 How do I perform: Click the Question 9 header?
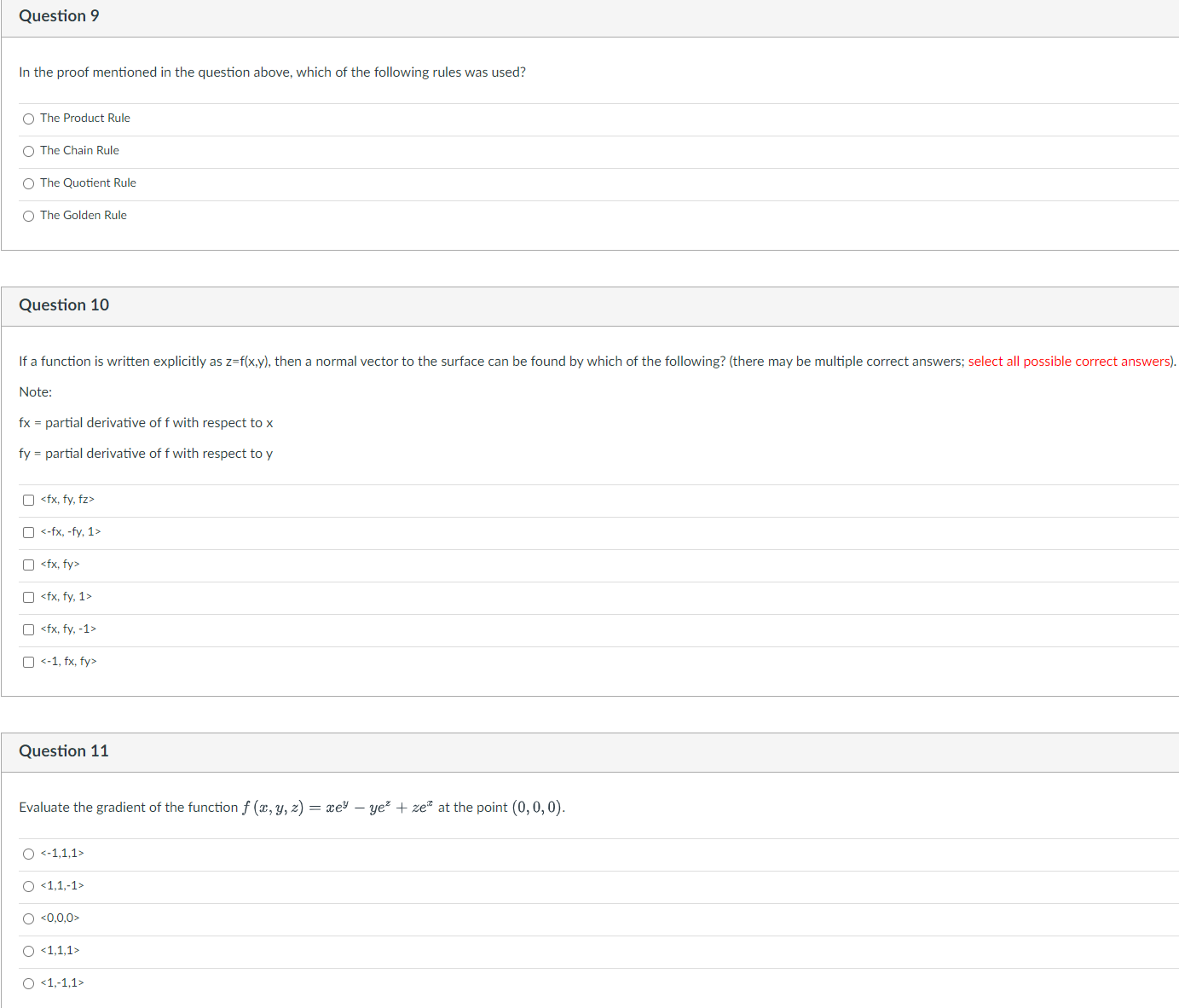point(58,15)
